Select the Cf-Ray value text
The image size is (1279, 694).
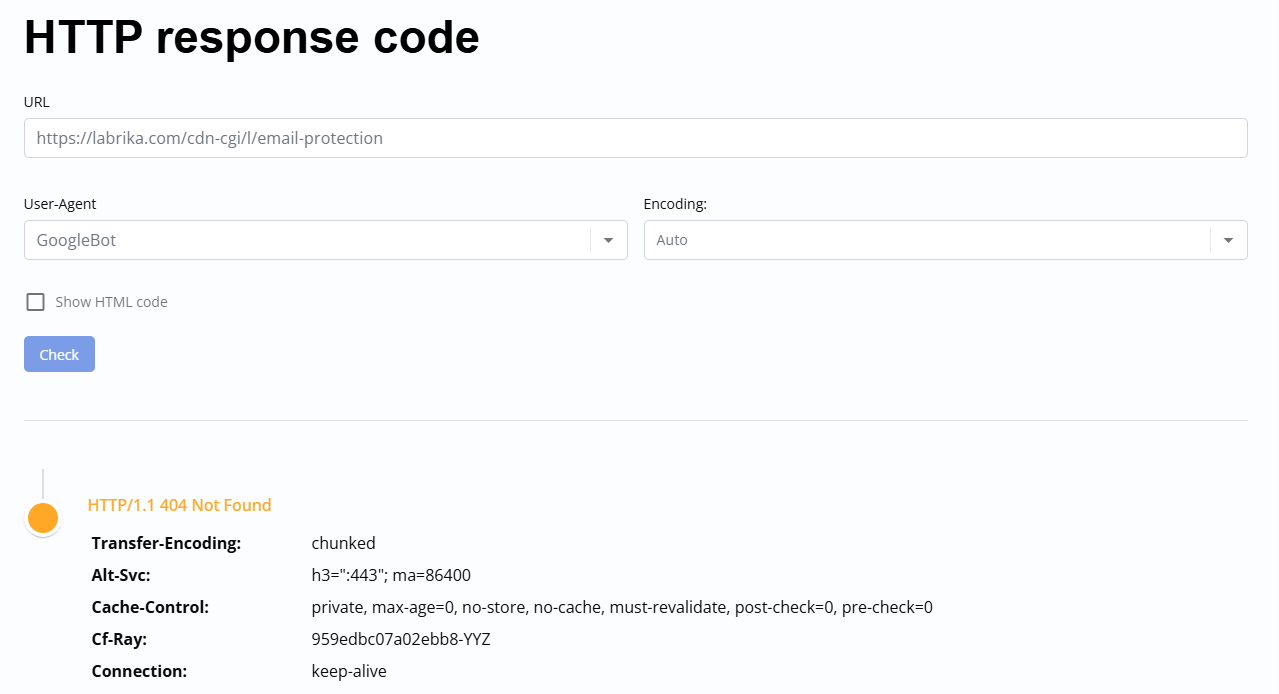tap(401, 639)
